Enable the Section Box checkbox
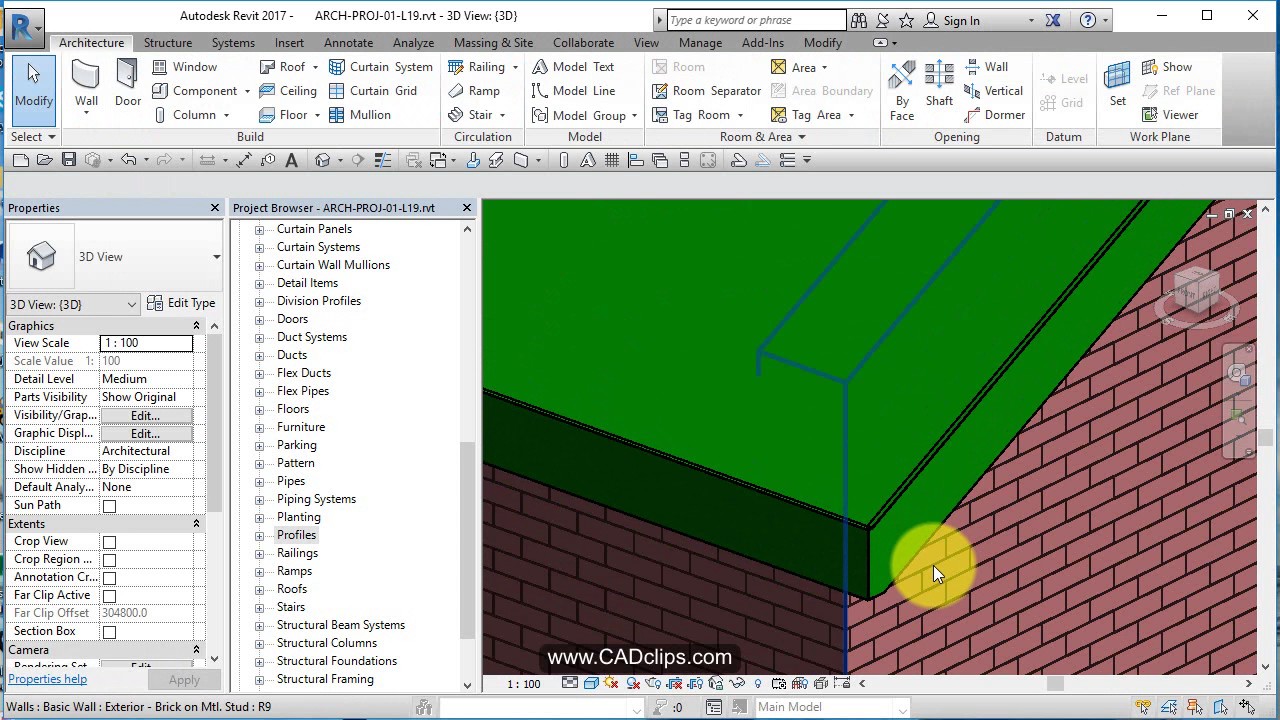This screenshot has width=1280, height=720. [111, 631]
